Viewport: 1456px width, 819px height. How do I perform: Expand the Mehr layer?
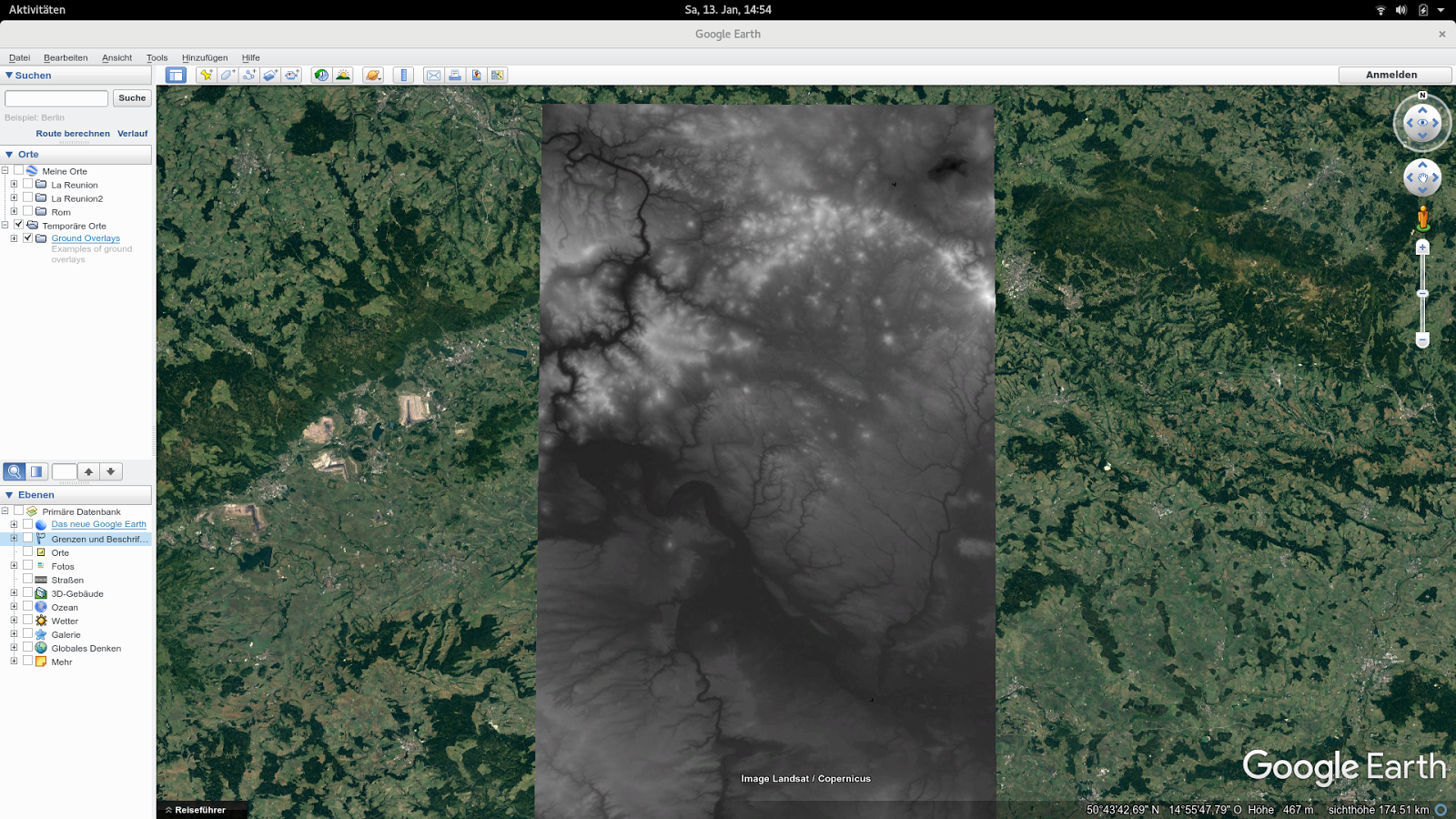(14, 662)
